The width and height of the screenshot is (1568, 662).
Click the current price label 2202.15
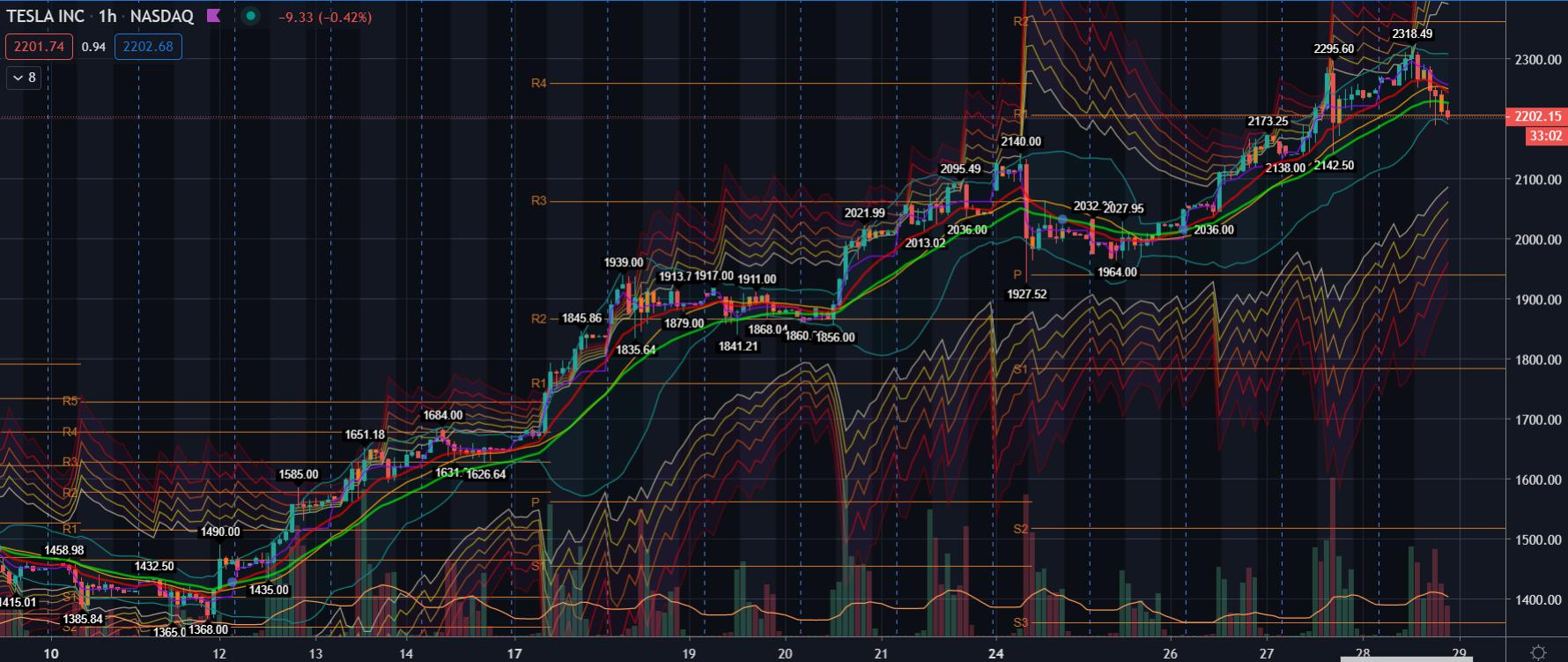click(x=1536, y=116)
